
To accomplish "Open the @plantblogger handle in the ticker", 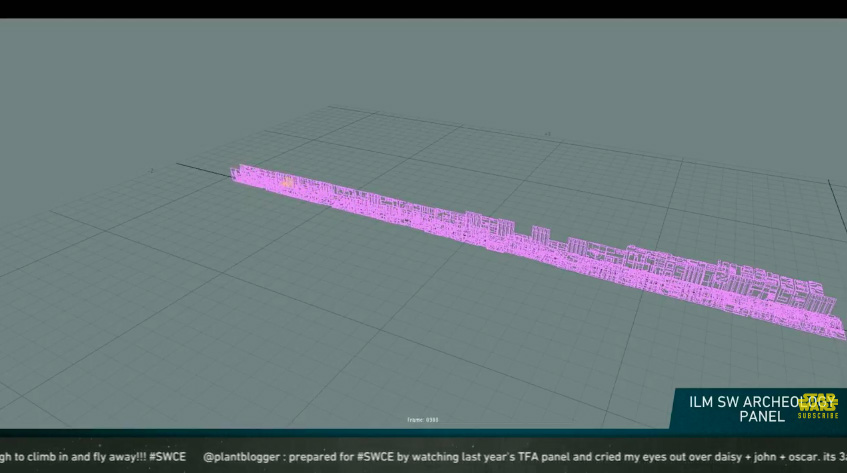I will [x=239, y=456].
